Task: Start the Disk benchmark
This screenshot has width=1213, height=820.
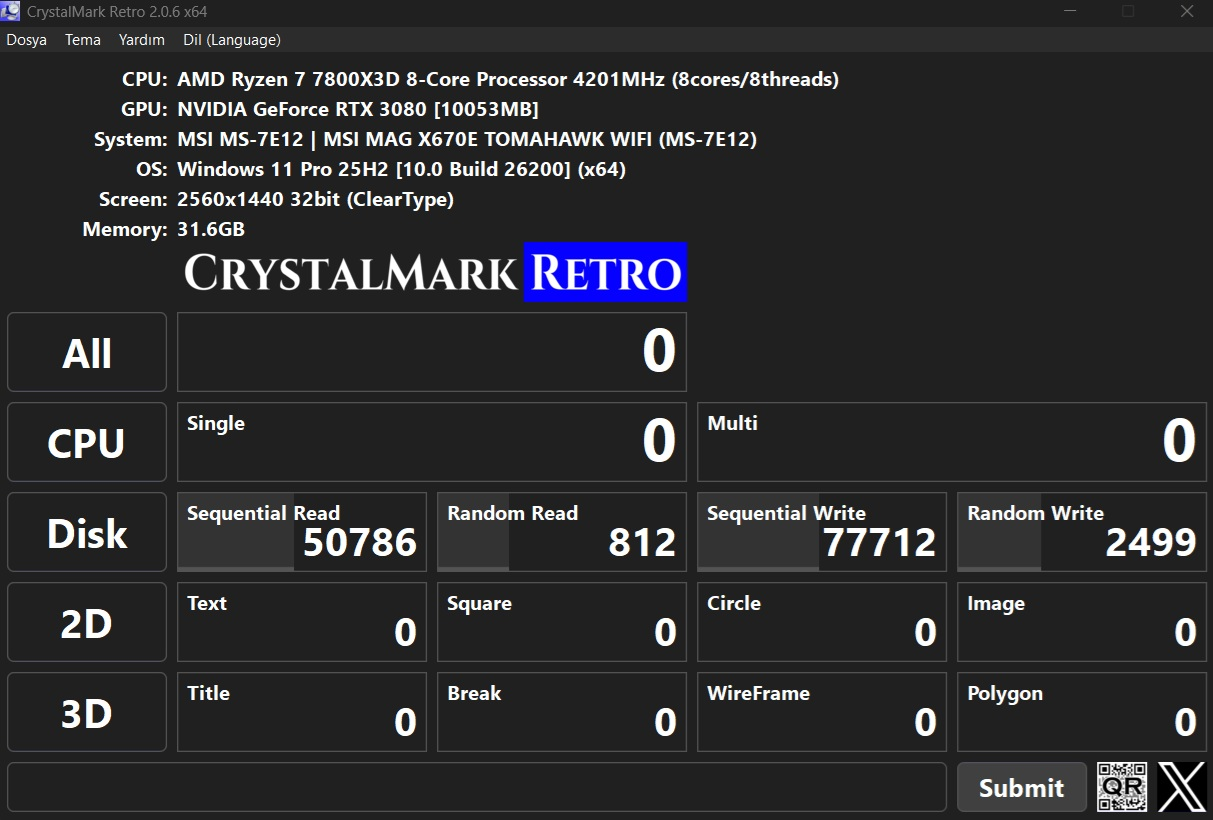Action: tap(87, 532)
